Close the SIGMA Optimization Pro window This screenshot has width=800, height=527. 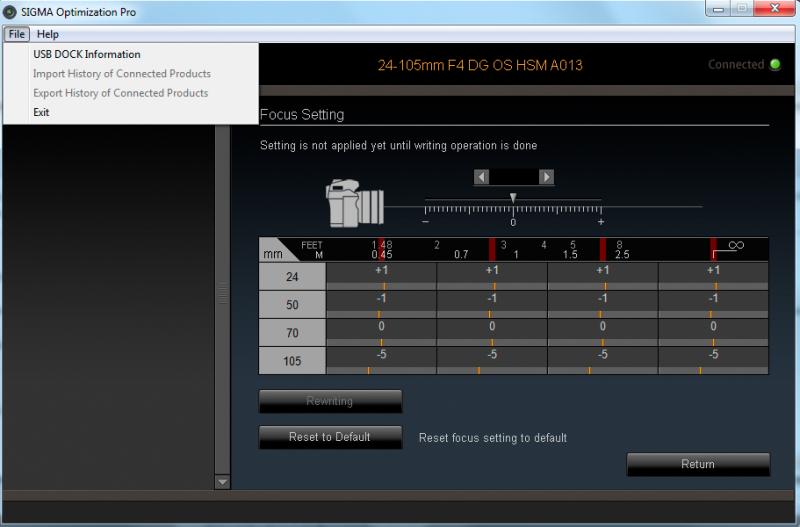[774, 8]
